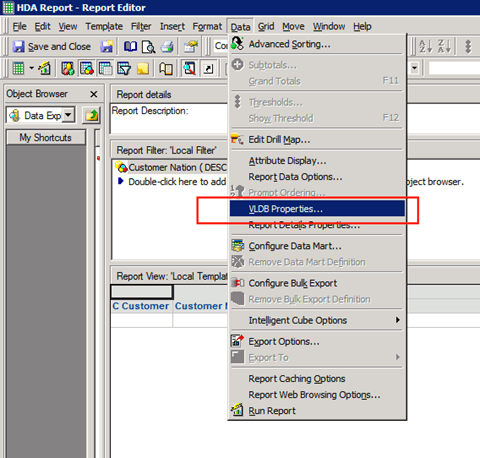Open the Data Exp dropdown arrow
Image resolution: width=480 pixels, height=458 pixels.
[68, 115]
